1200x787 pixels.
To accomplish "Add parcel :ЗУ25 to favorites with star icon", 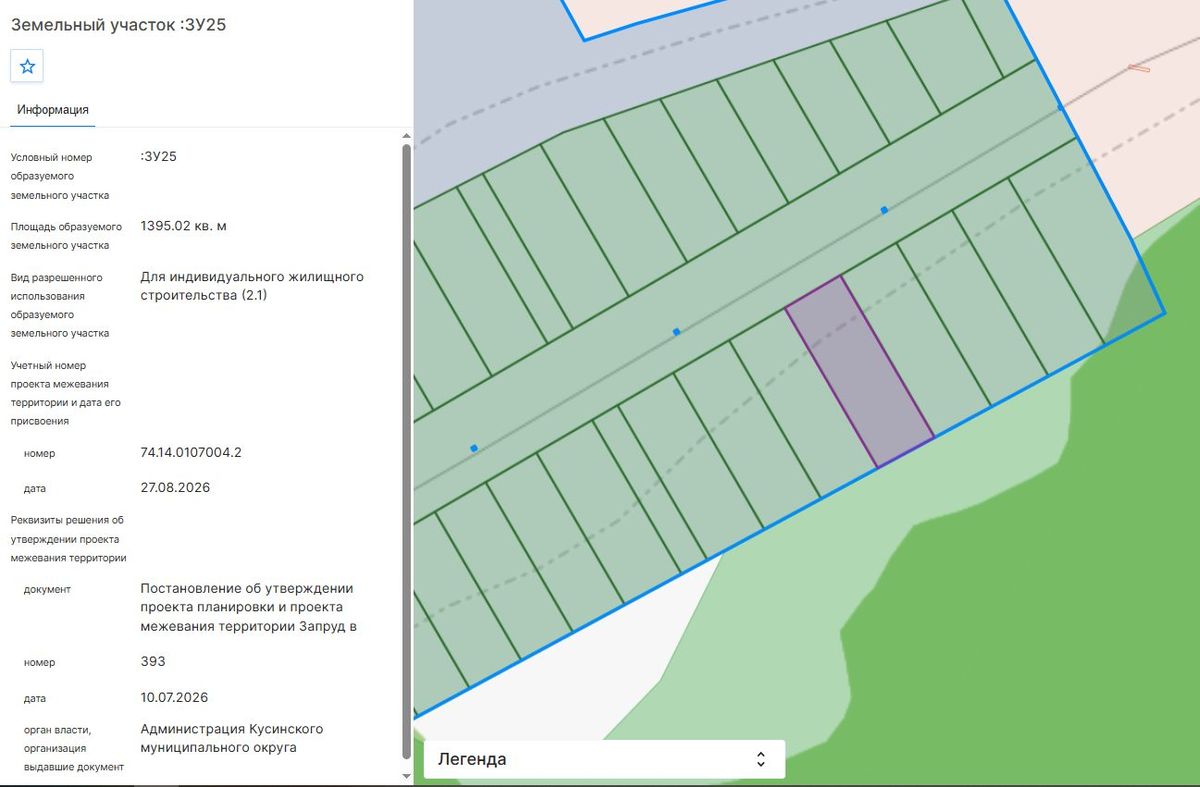I will [x=27, y=66].
